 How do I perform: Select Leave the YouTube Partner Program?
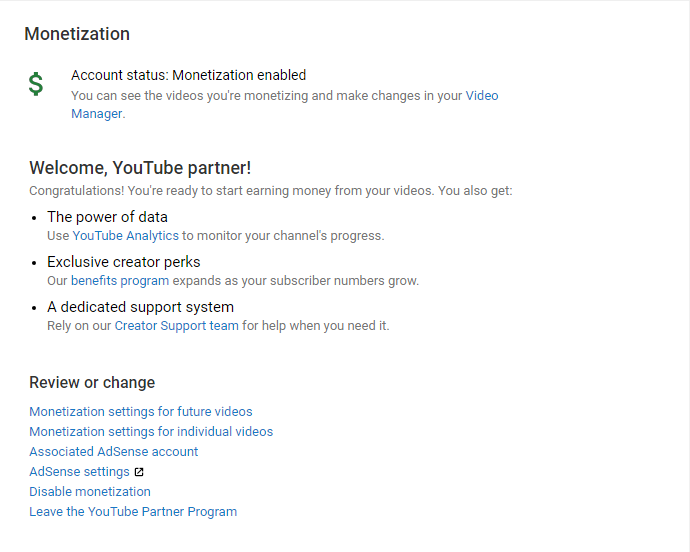(x=133, y=512)
